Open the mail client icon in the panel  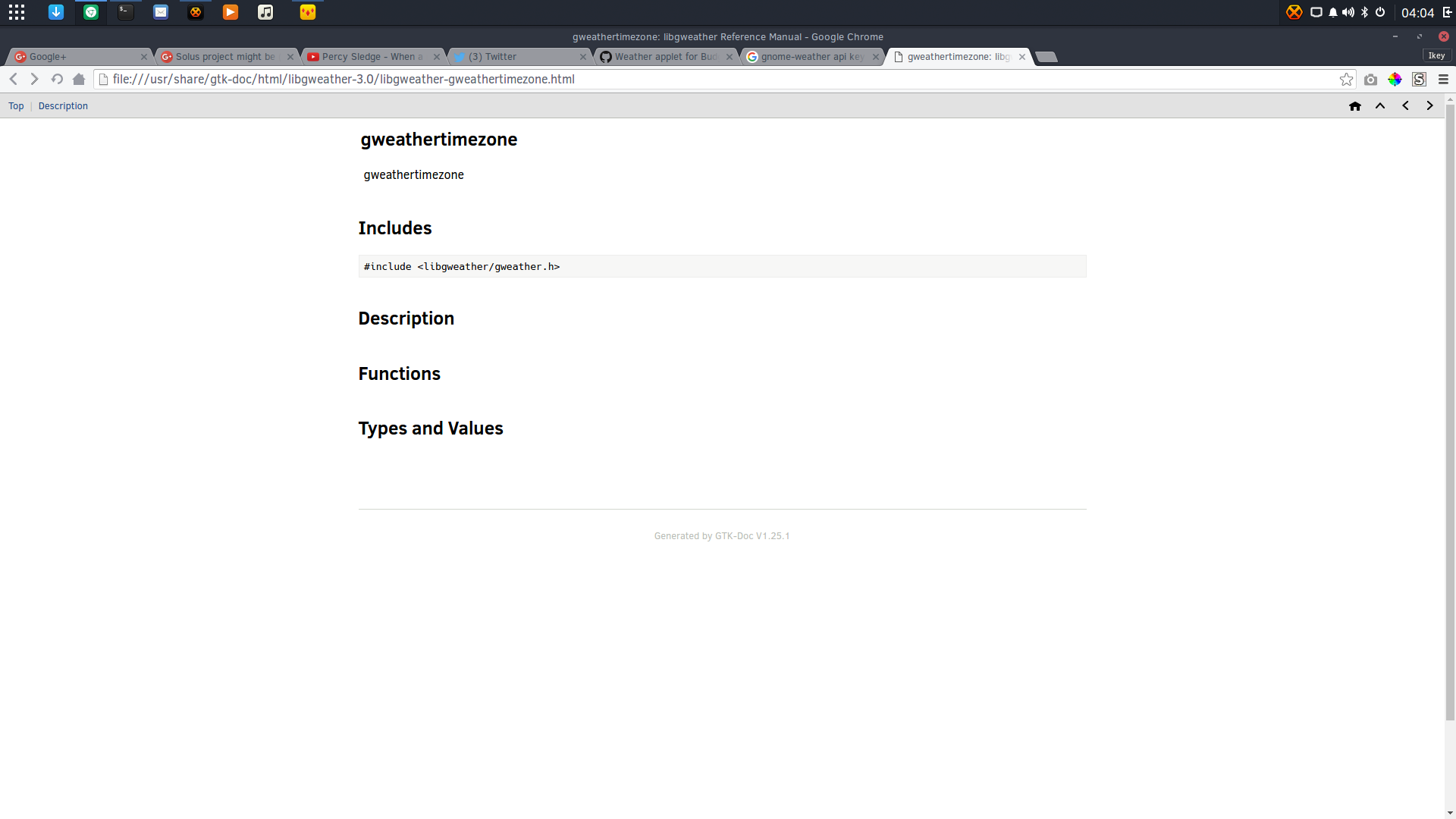click(x=161, y=12)
